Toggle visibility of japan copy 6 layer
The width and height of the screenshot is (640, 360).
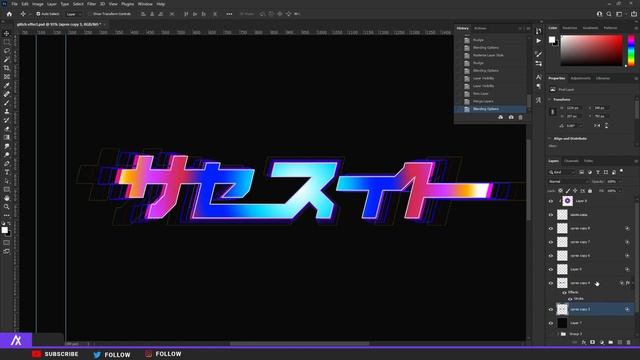click(551, 256)
